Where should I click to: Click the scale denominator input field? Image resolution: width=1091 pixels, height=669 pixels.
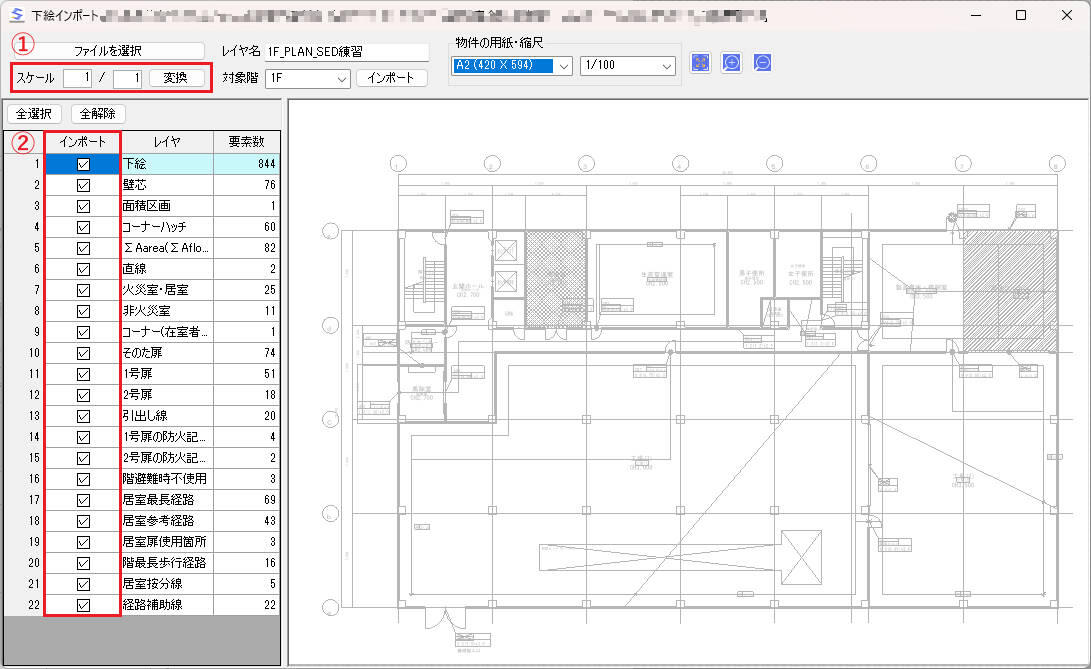[127, 78]
